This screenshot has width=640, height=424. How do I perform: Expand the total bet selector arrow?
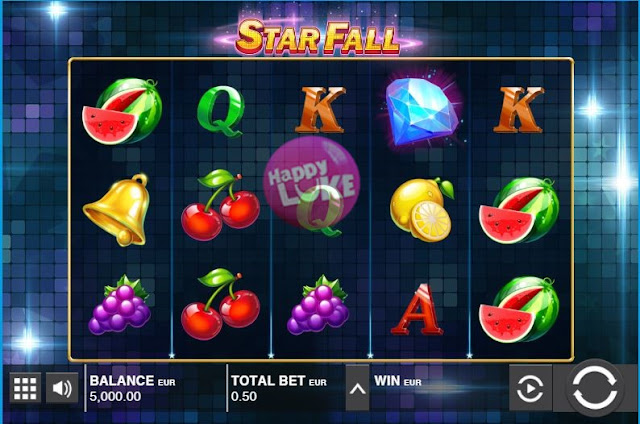357,388
